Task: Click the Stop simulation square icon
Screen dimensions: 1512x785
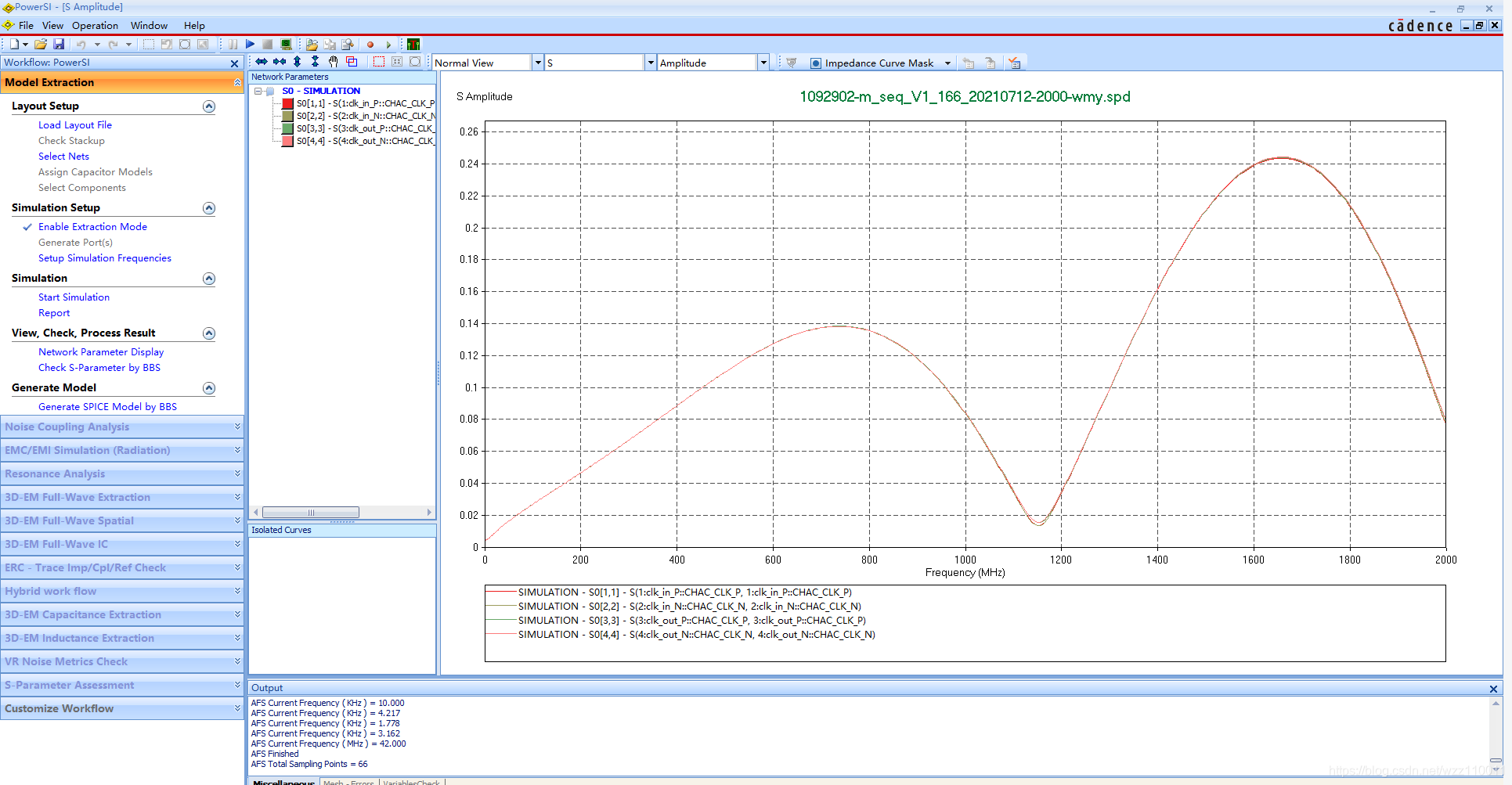Action: (268, 45)
